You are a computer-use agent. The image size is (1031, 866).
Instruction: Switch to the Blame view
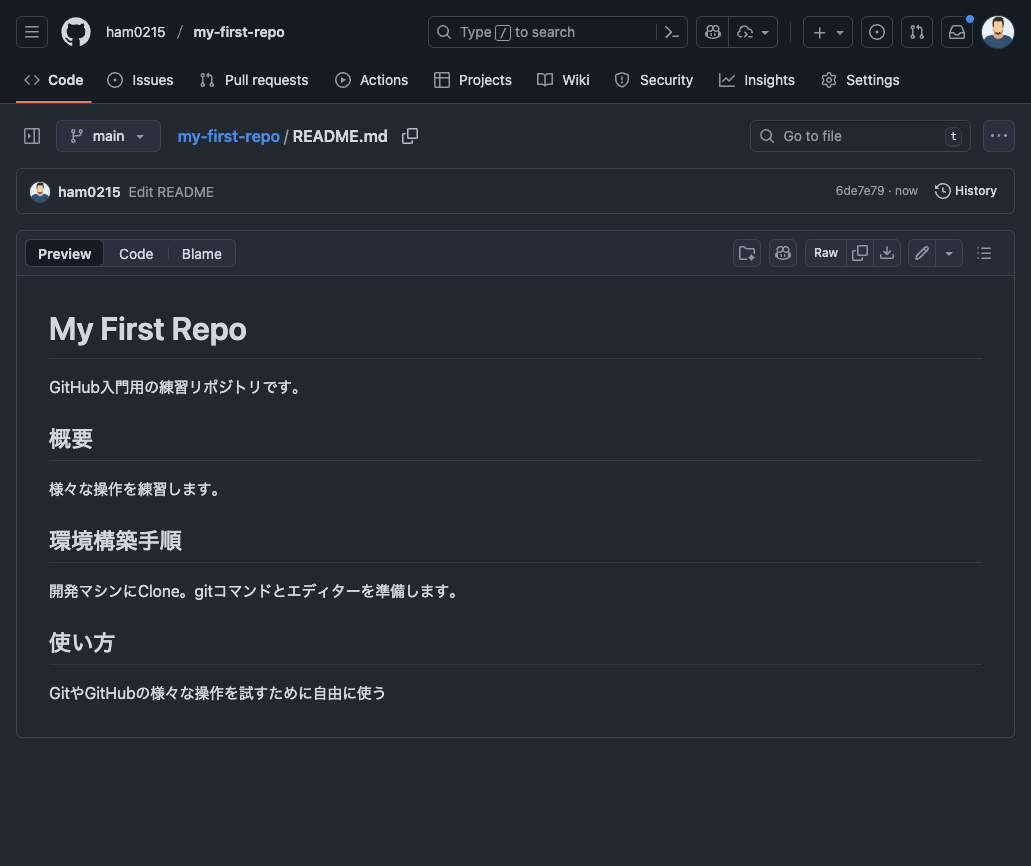[x=201, y=253]
